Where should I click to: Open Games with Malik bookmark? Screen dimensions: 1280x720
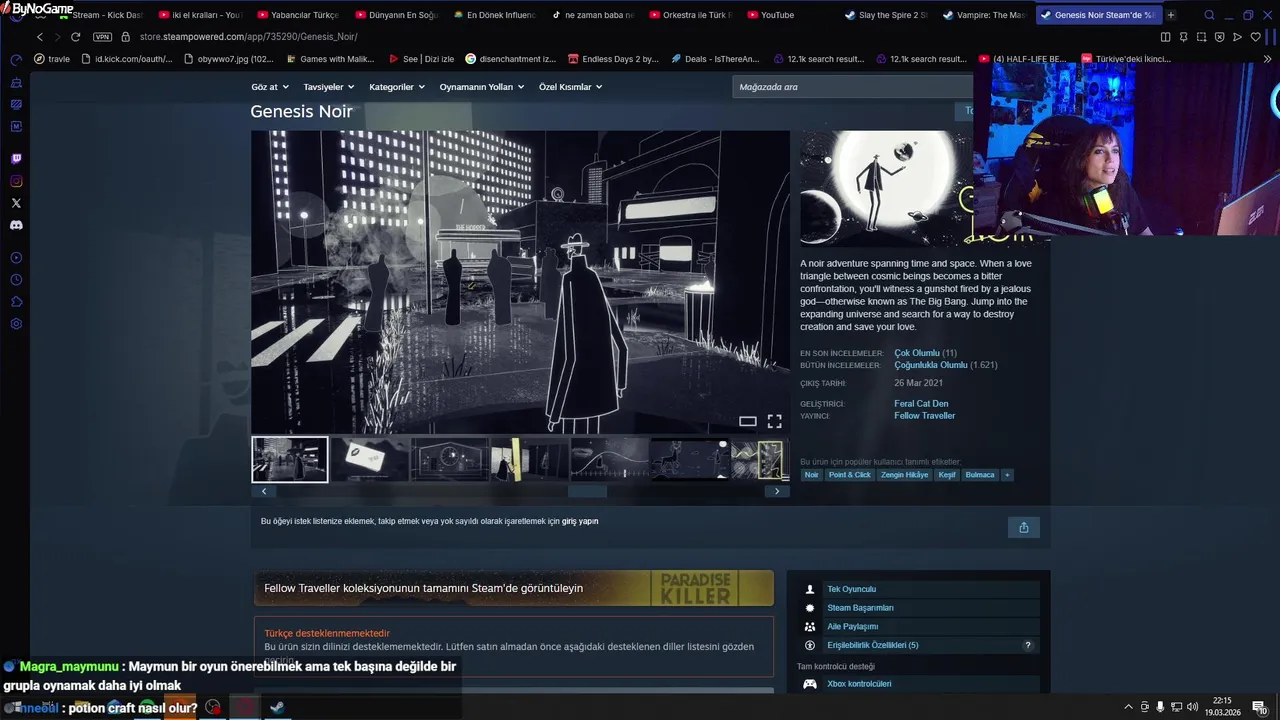[x=329, y=59]
